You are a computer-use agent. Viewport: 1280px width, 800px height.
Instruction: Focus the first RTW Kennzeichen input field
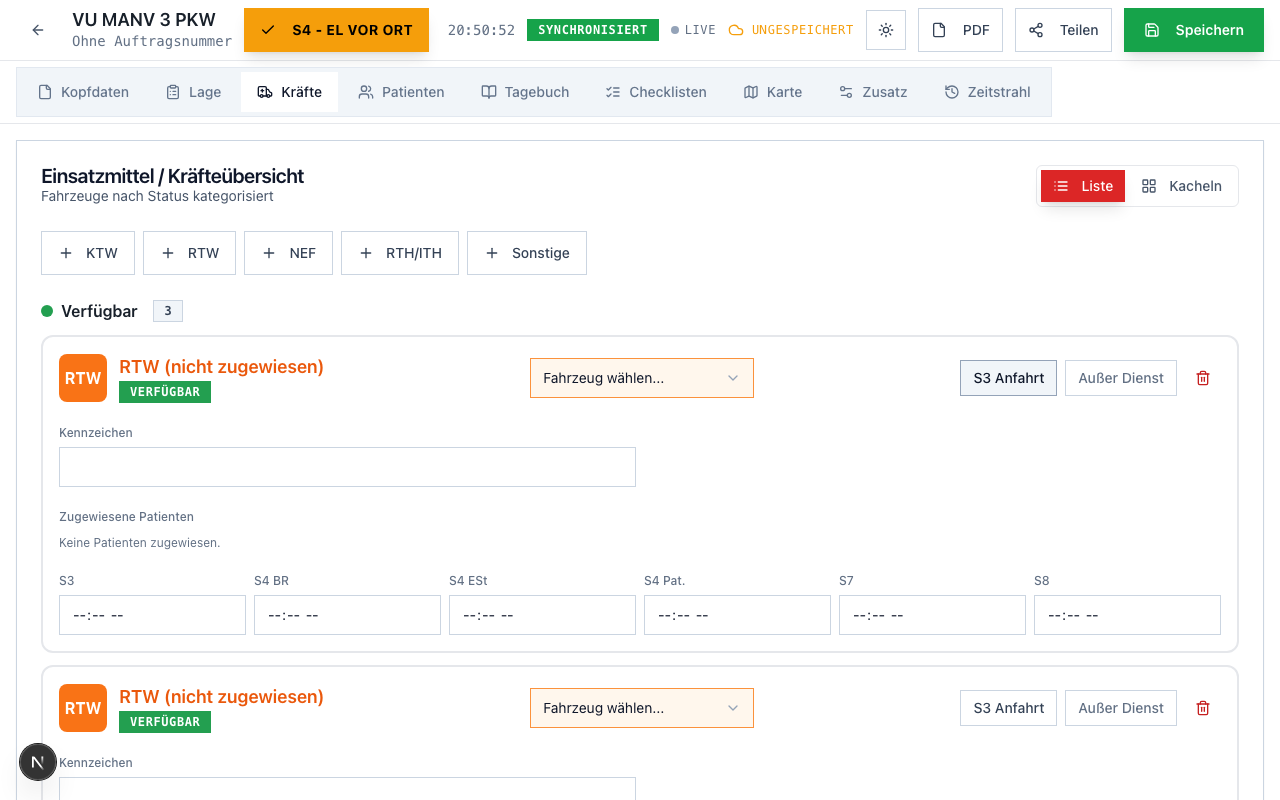pyautogui.click(x=347, y=467)
